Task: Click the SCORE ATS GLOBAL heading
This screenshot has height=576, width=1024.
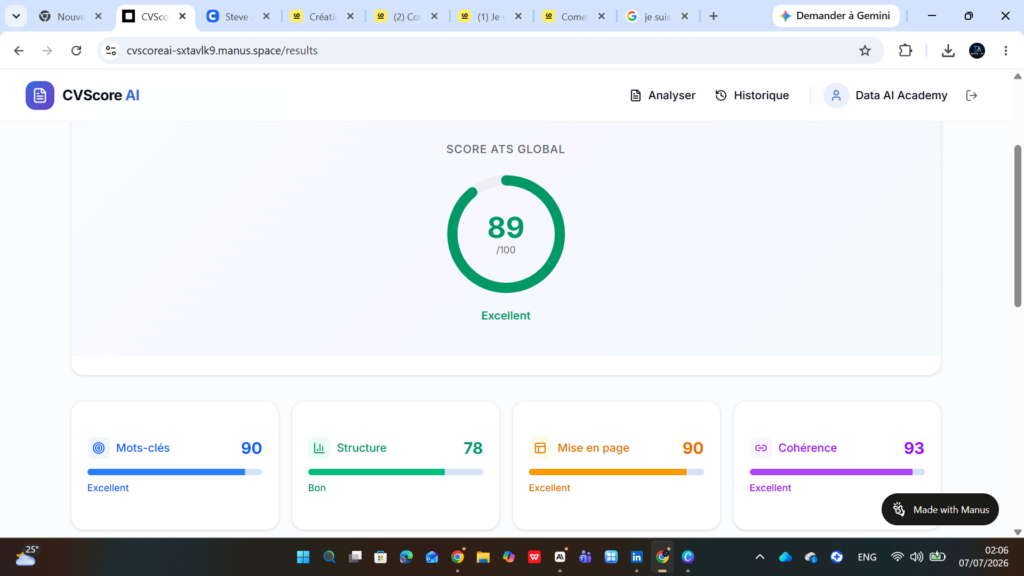Action: [505, 149]
